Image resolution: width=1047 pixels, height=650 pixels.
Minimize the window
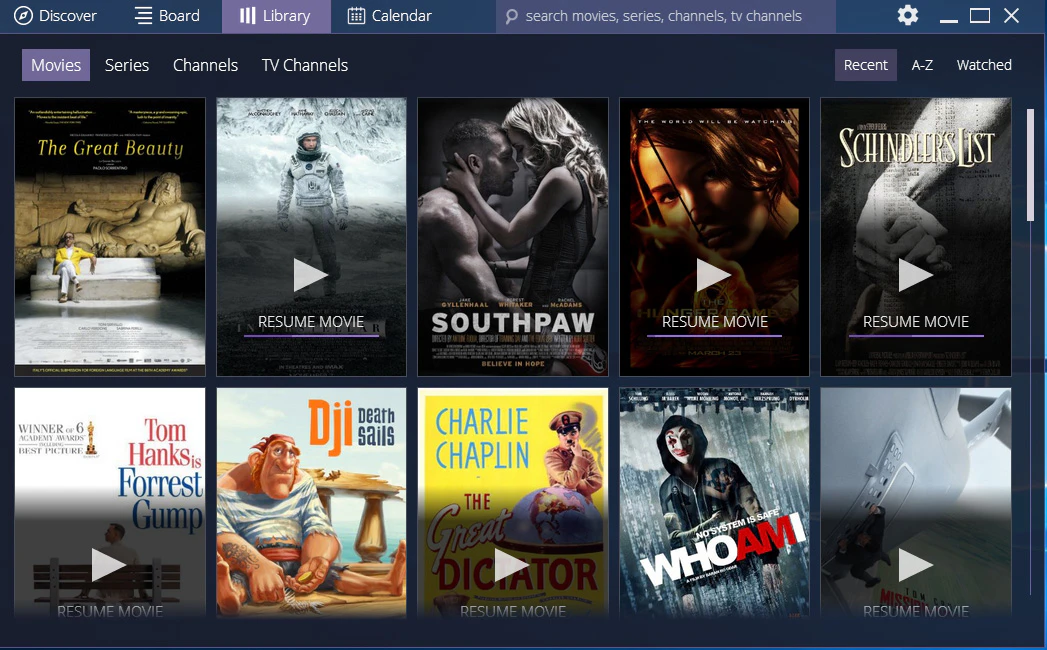click(948, 21)
